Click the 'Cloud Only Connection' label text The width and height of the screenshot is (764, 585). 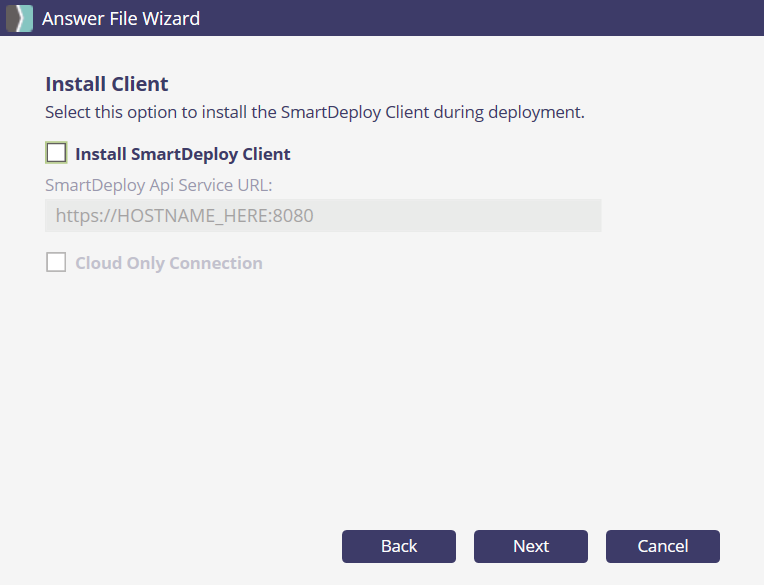[168, 263]
